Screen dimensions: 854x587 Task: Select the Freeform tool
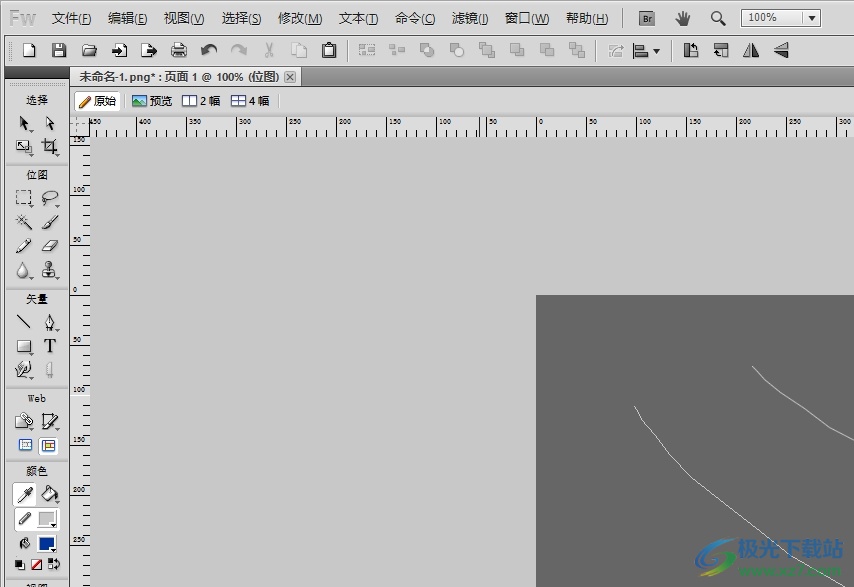click(24, 370)
